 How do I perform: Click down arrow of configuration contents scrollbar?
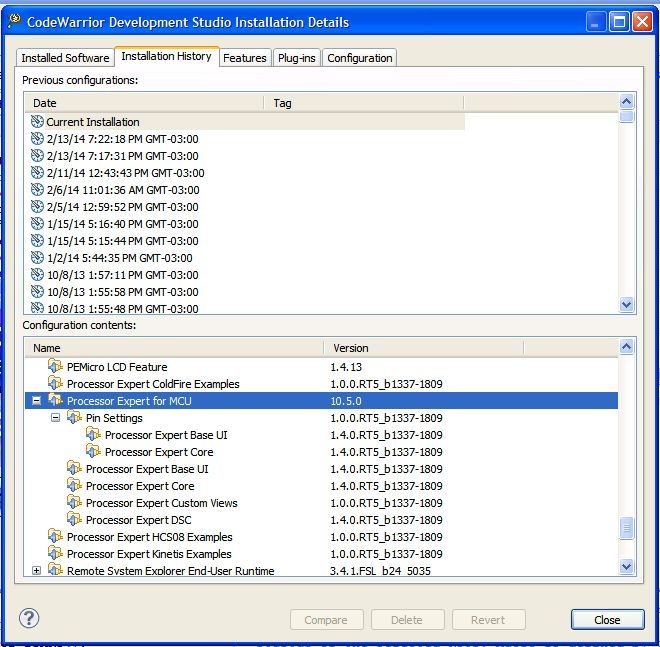click(626, 566)
